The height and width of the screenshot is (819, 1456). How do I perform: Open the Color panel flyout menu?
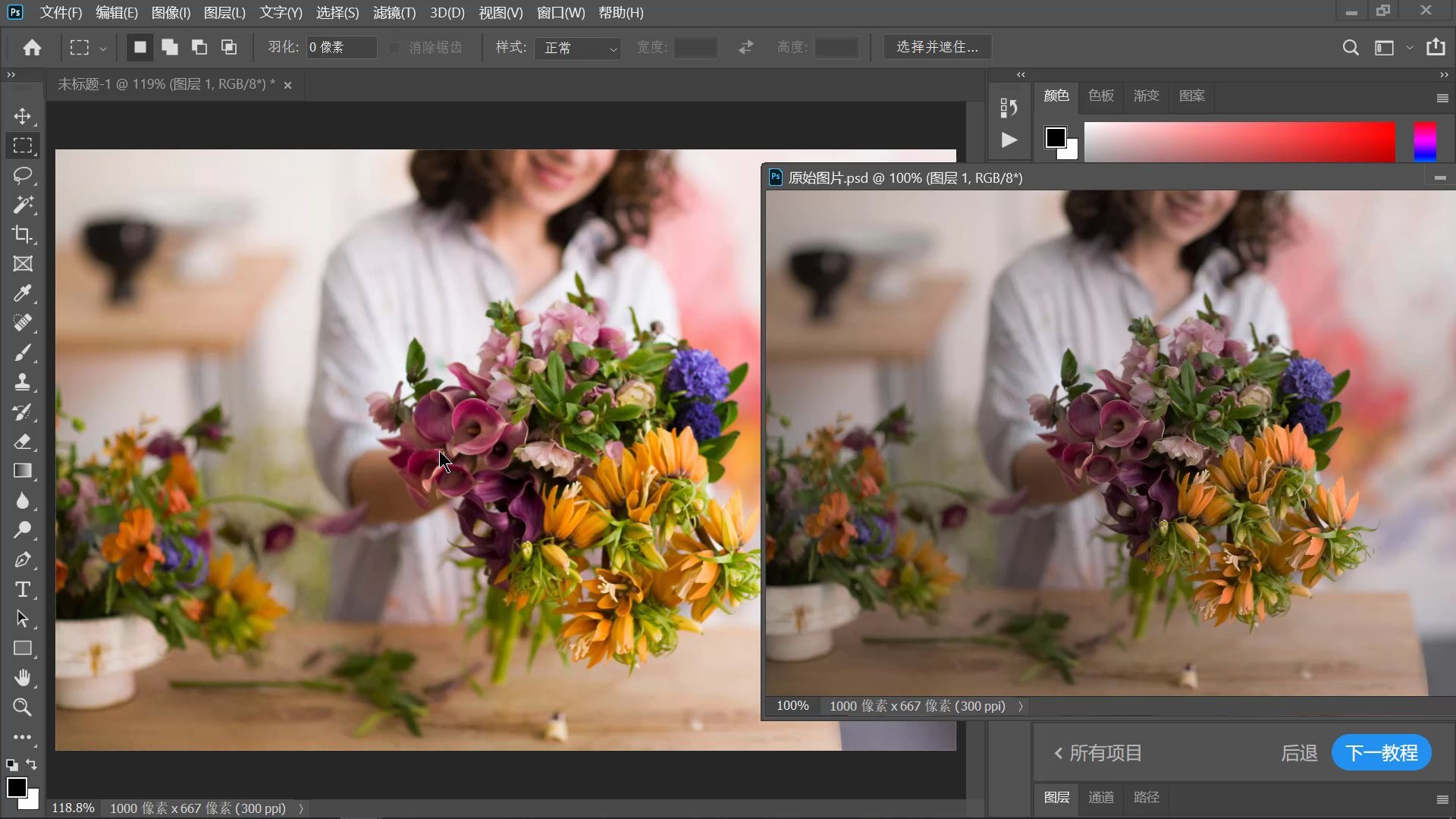[x=1442, y=98]
